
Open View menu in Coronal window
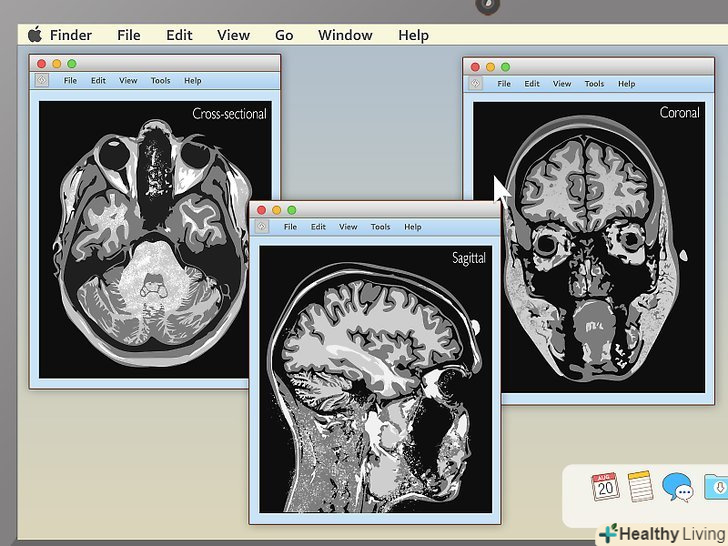pyautogui.click(x=561, y=84)
